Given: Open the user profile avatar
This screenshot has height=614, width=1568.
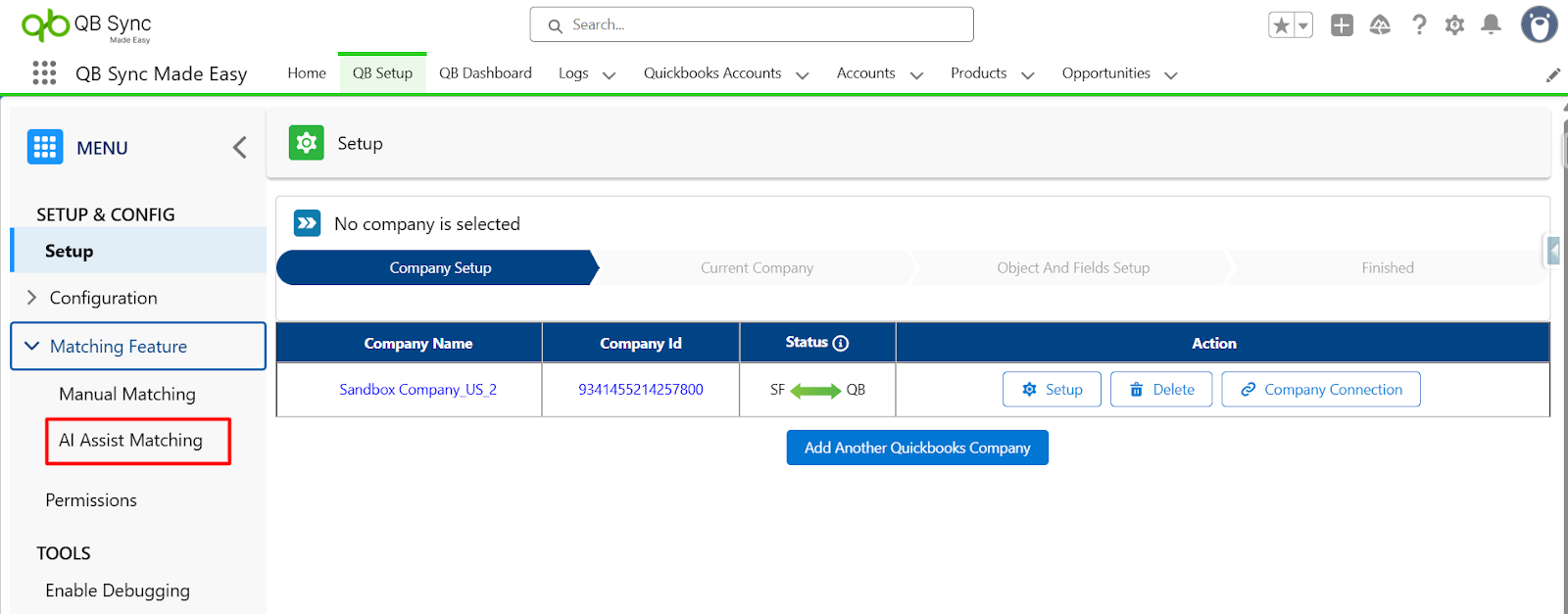Looking at the screenshot, I should click(1539, 24).
